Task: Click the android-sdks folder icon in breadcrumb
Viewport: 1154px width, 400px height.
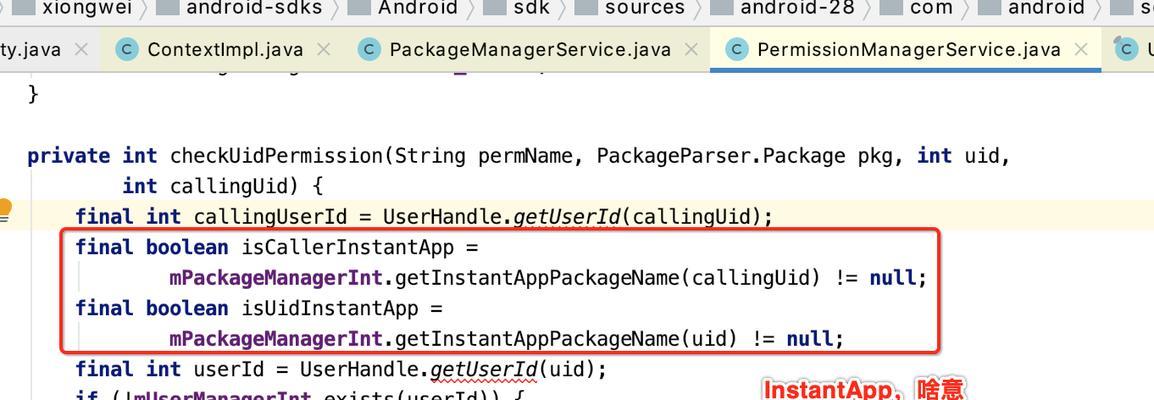Action: tap(168, 8)
